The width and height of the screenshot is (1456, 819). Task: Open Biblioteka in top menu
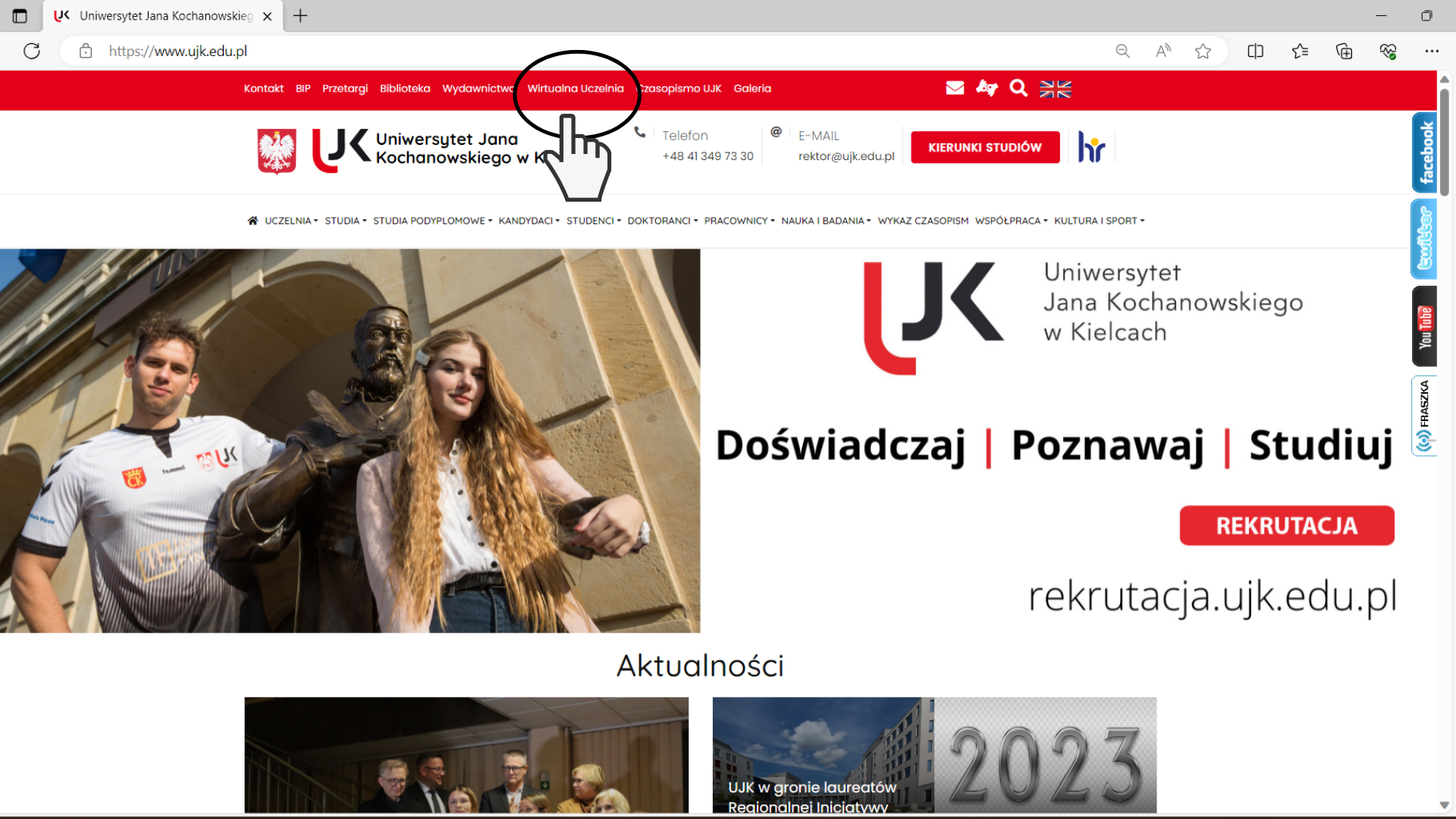pyautogui.click(x=404, y=89)
